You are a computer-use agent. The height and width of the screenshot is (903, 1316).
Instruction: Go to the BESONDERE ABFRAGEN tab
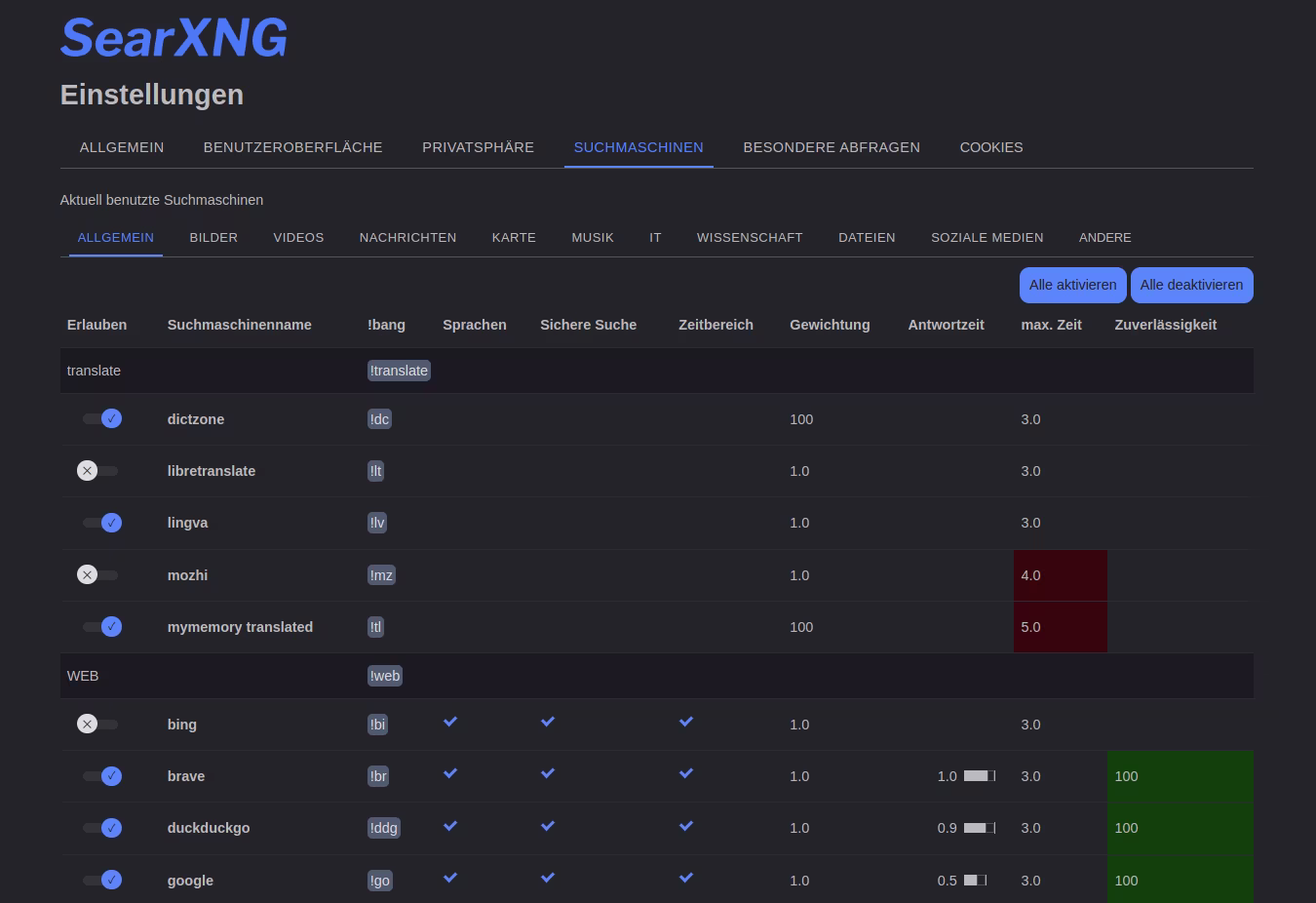[x=832, y=147]
